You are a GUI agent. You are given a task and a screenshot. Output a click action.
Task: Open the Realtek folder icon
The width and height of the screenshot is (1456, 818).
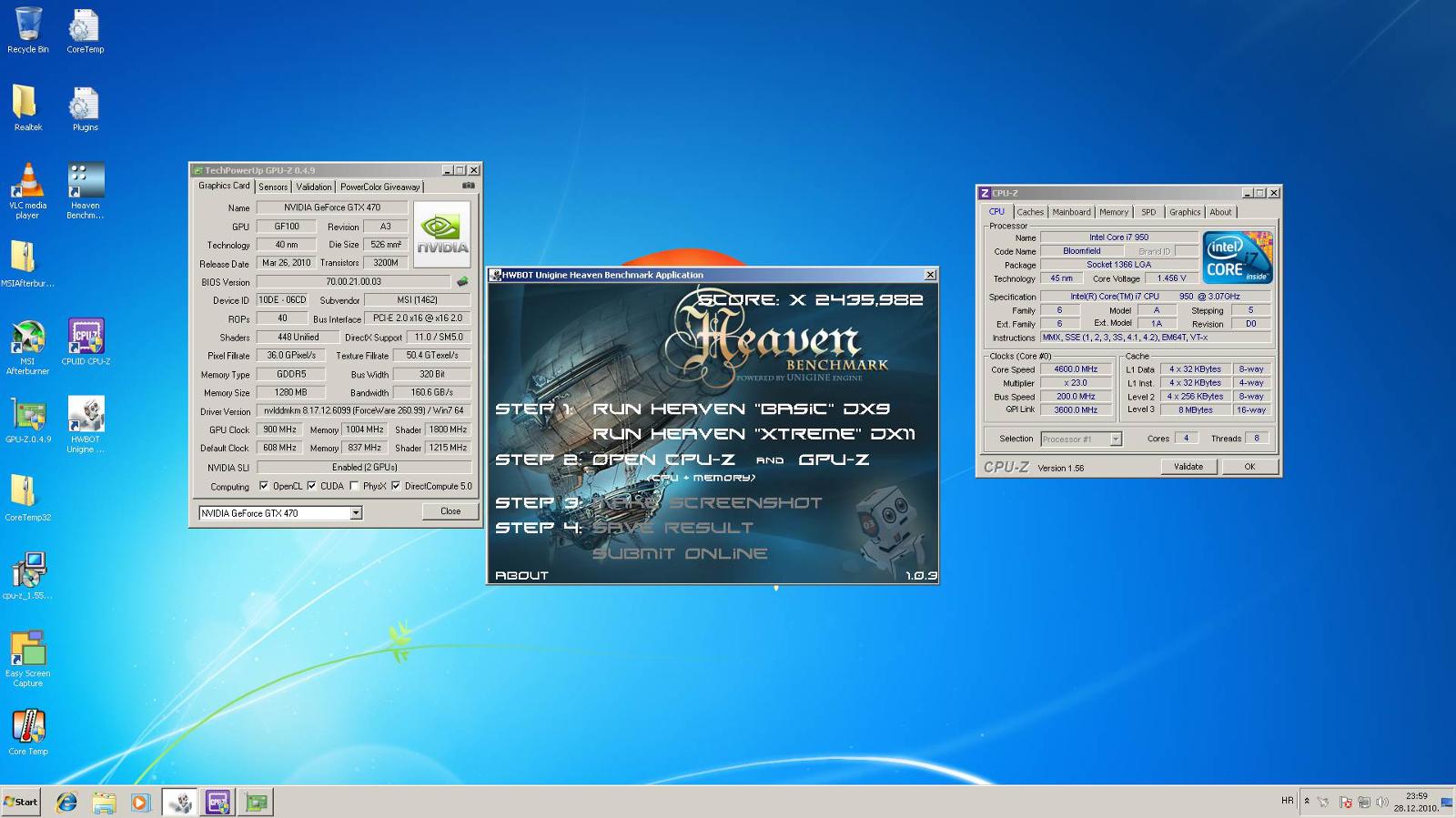click(28, 107)
